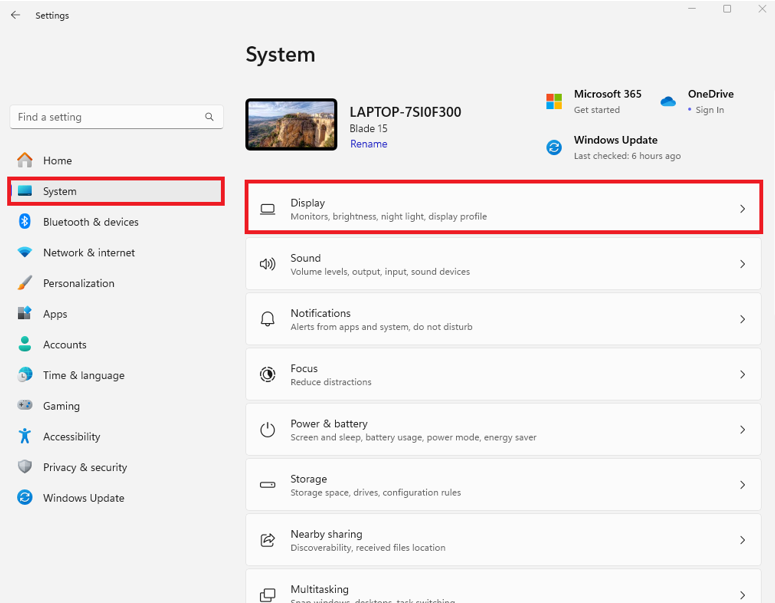Click the OneDrive cloud icon
The image size is (775, 603).
[668, 101]
